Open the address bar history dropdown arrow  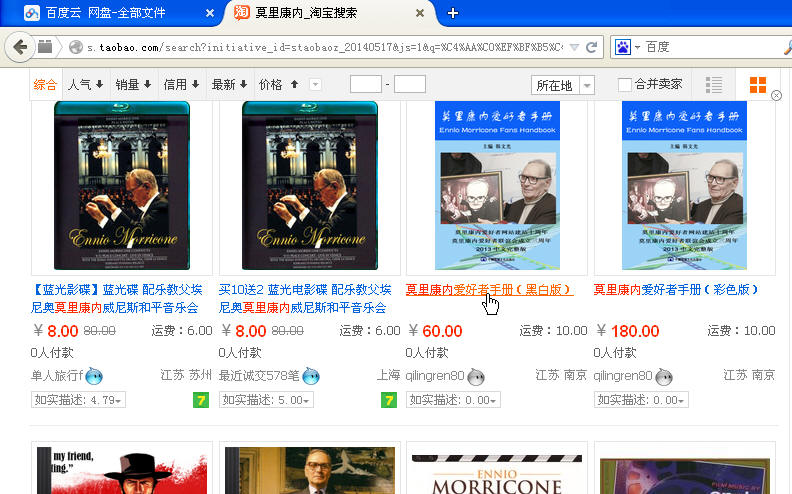(x=574, y=47)
